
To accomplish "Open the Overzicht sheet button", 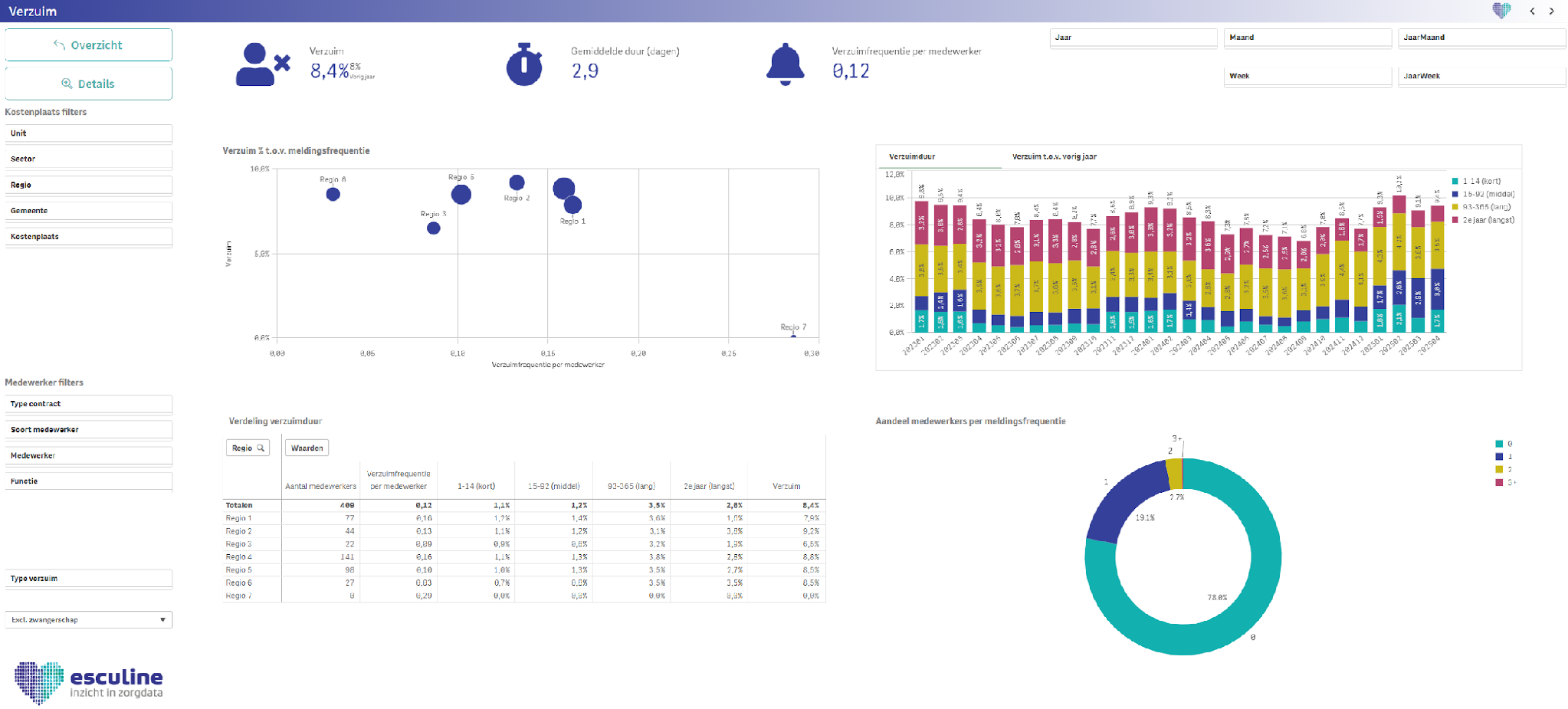I will point(88,45).
